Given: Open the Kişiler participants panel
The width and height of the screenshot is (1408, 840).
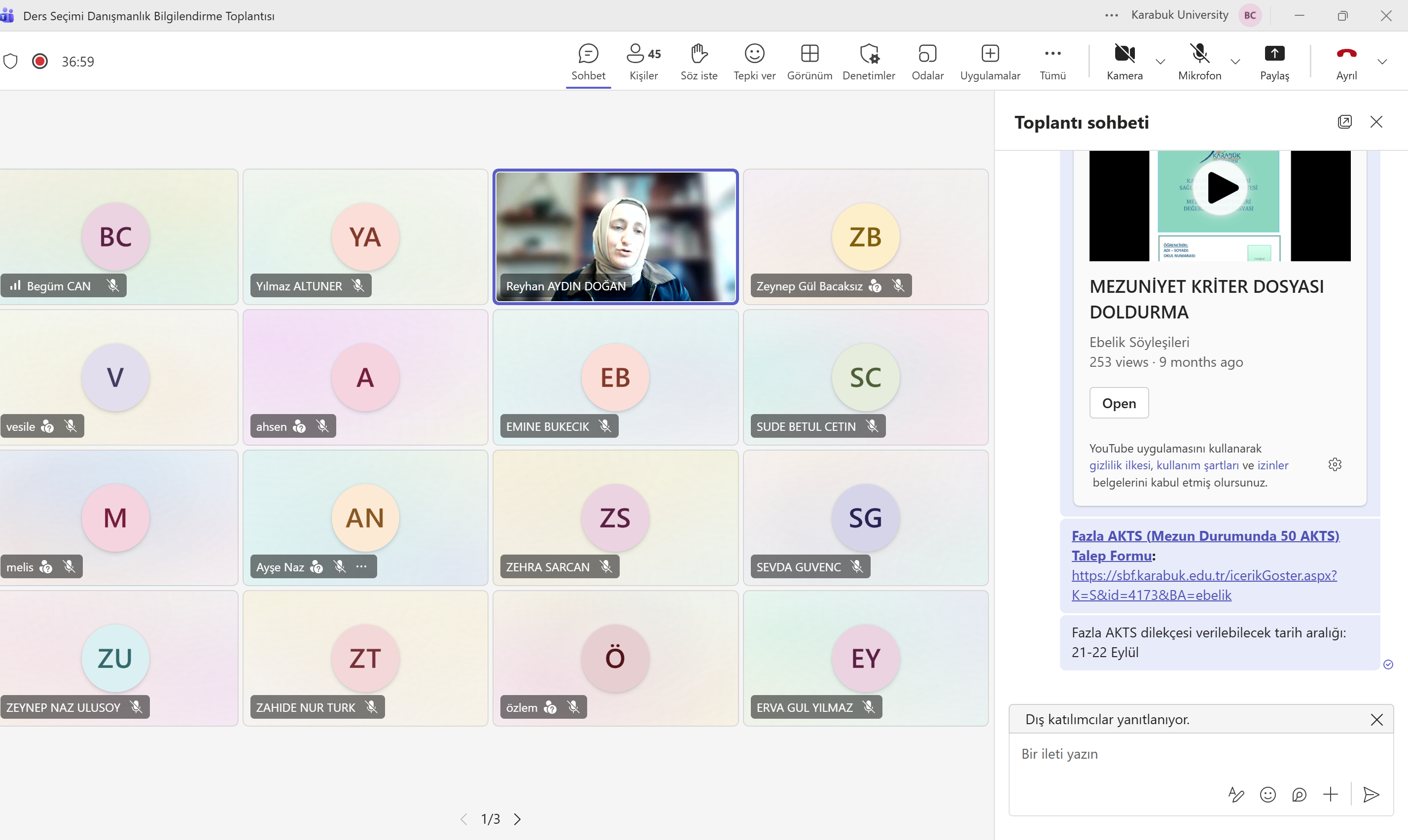Looking at the screenshot, I should click(643, 62).
